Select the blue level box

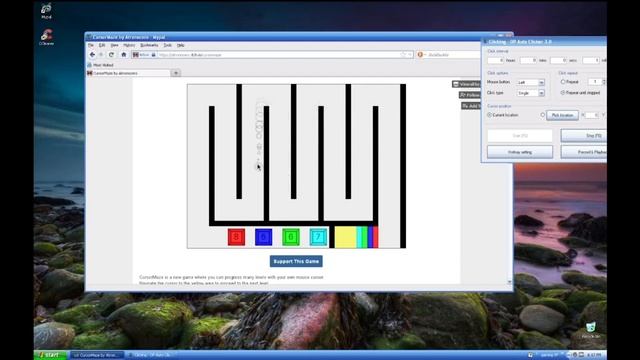pyautogui.click(x=264, y=237)
